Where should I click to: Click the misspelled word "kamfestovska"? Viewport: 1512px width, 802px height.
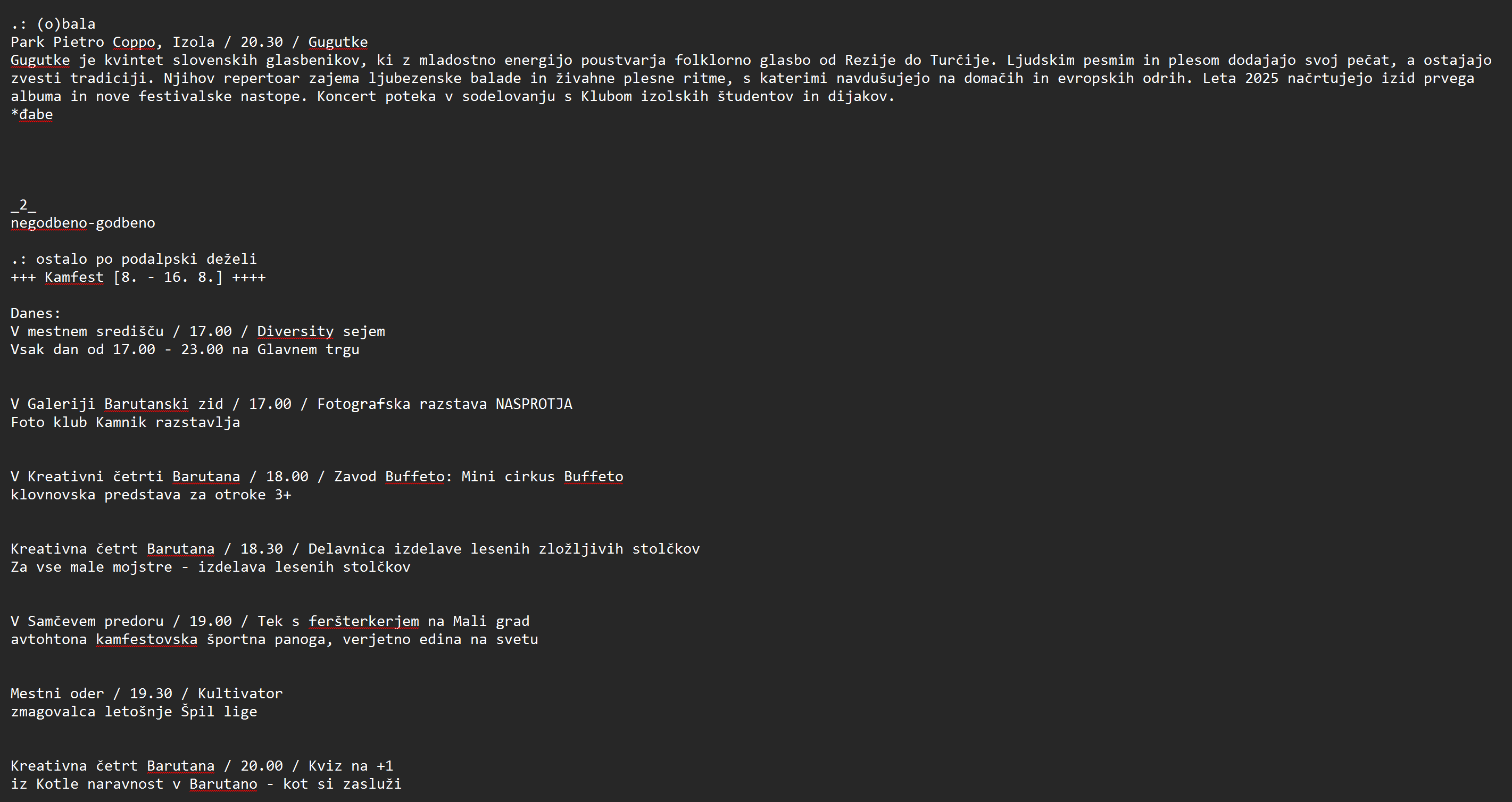(147, 639)
